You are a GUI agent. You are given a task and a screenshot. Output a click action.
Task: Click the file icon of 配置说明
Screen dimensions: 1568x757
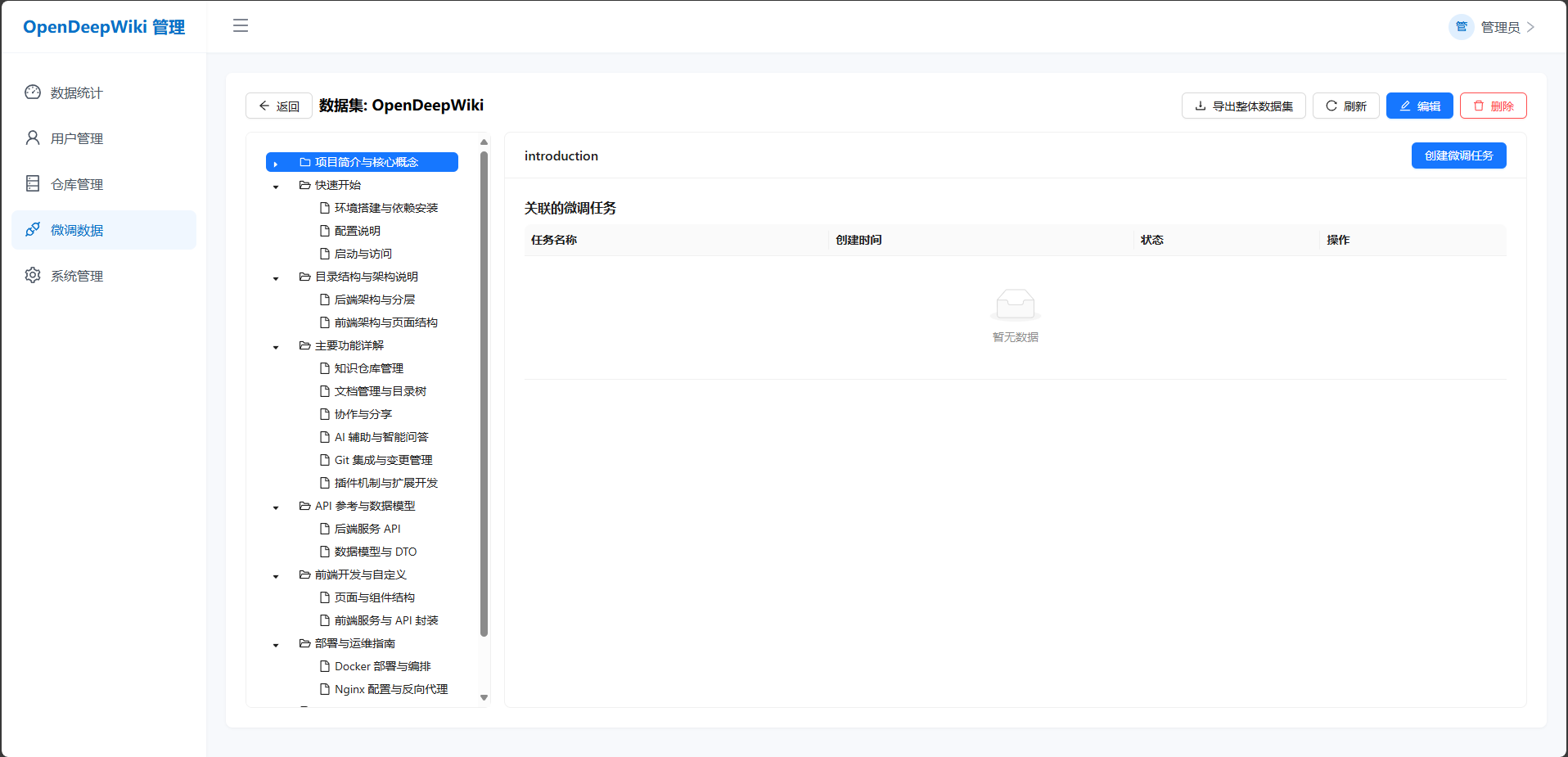[x=325, y=231]
